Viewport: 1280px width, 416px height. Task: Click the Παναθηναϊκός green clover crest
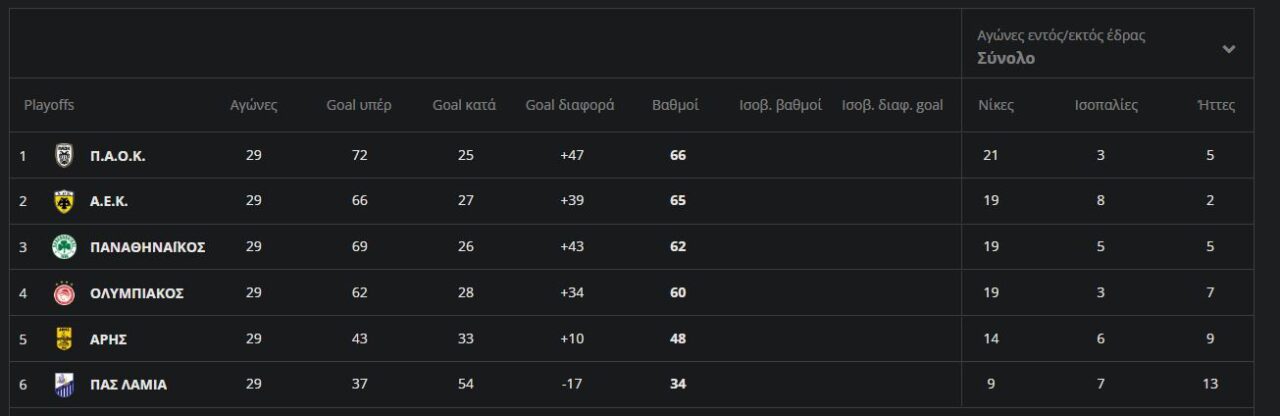64,247
